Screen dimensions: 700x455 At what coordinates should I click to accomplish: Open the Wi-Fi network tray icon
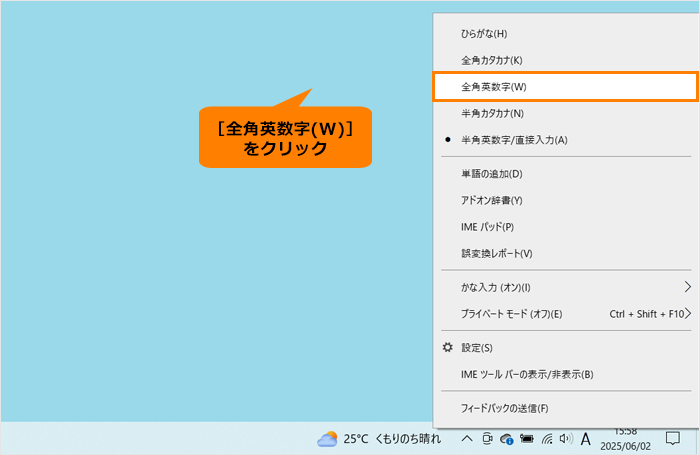coord(547,439)
